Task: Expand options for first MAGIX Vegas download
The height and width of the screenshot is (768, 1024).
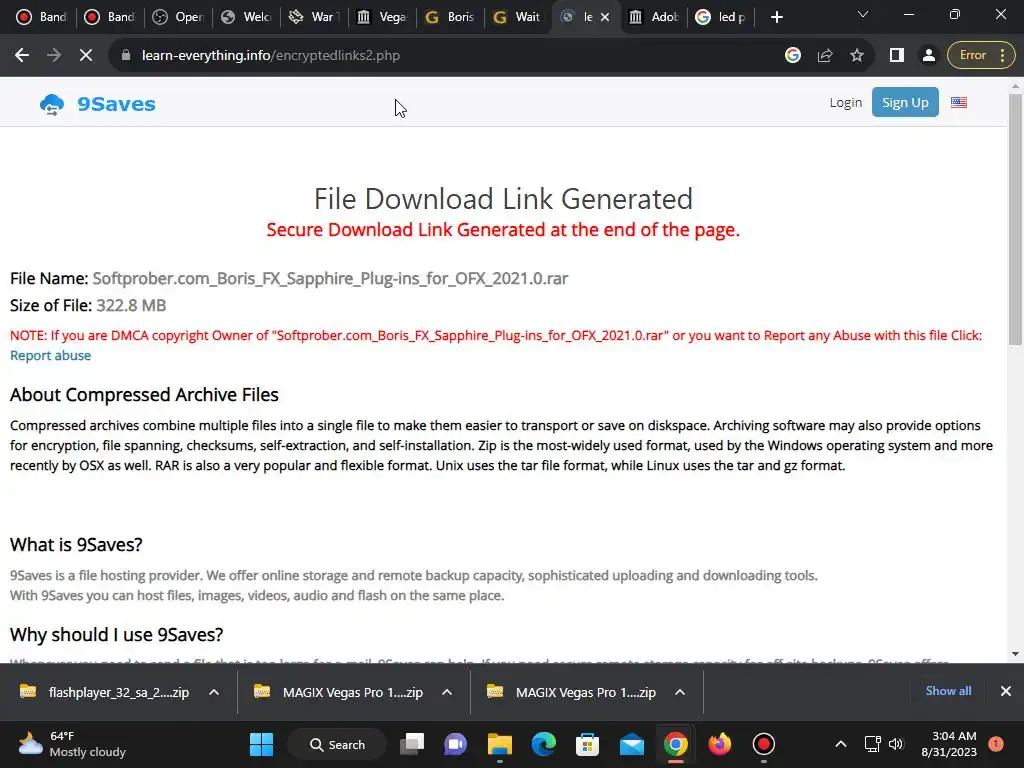Action: coord(447,692)
